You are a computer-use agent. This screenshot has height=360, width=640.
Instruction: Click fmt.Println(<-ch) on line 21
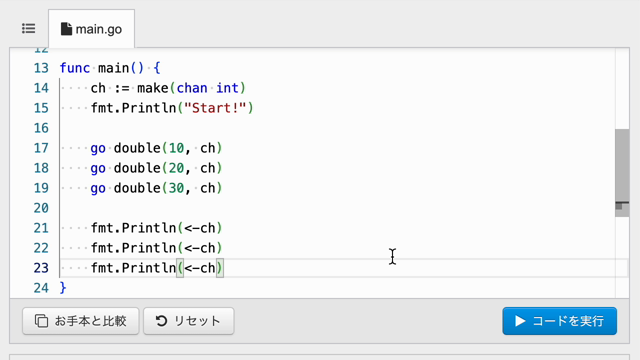[156, 228]
